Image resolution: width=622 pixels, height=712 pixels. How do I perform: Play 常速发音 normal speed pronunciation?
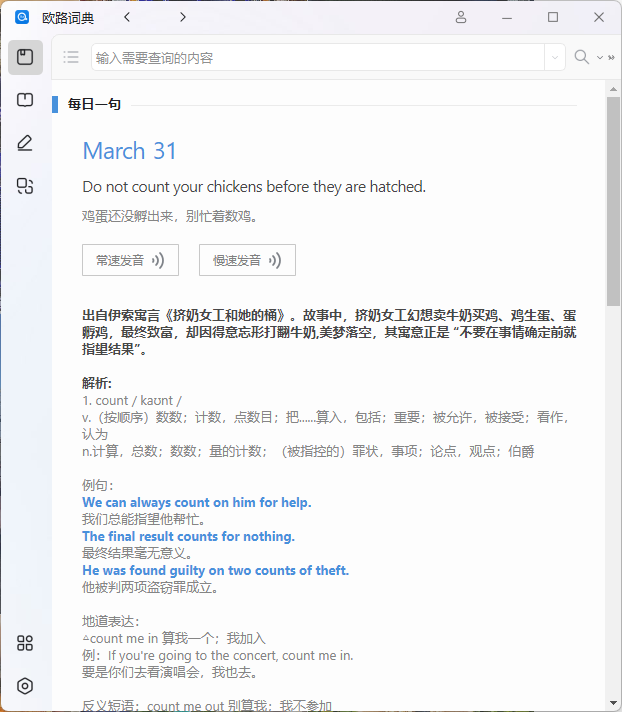(x=130, y=260)
